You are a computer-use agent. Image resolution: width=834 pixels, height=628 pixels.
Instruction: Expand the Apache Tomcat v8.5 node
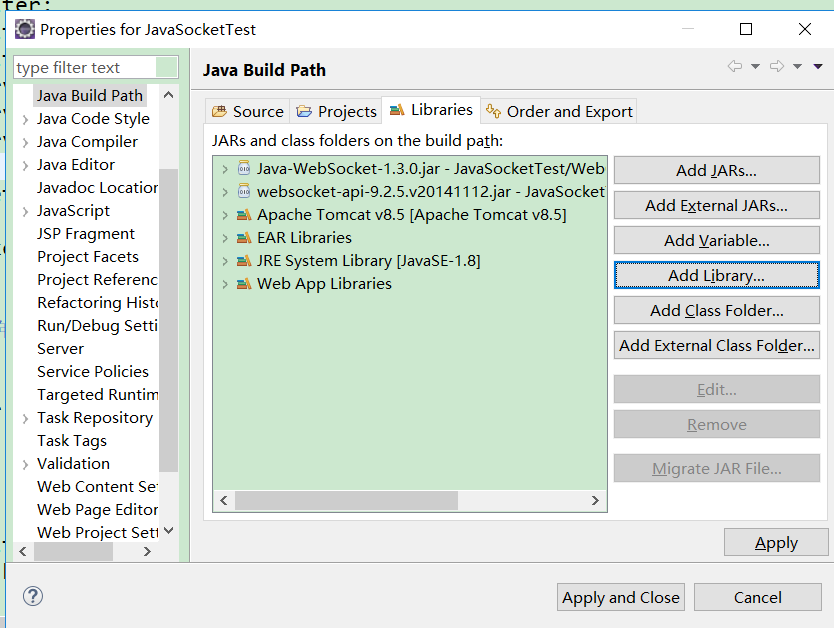coord(225,215)
